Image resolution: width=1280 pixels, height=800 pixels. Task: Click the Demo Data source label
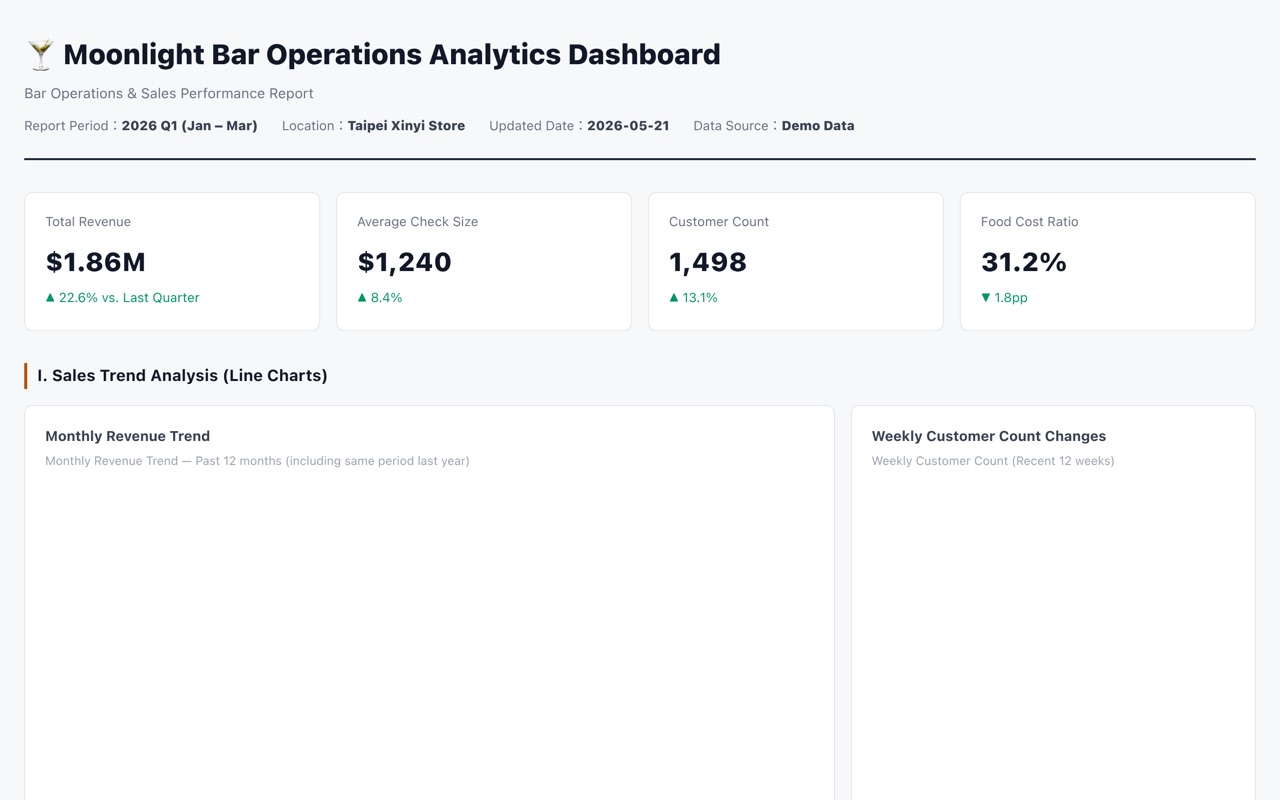tap(818, 126)
